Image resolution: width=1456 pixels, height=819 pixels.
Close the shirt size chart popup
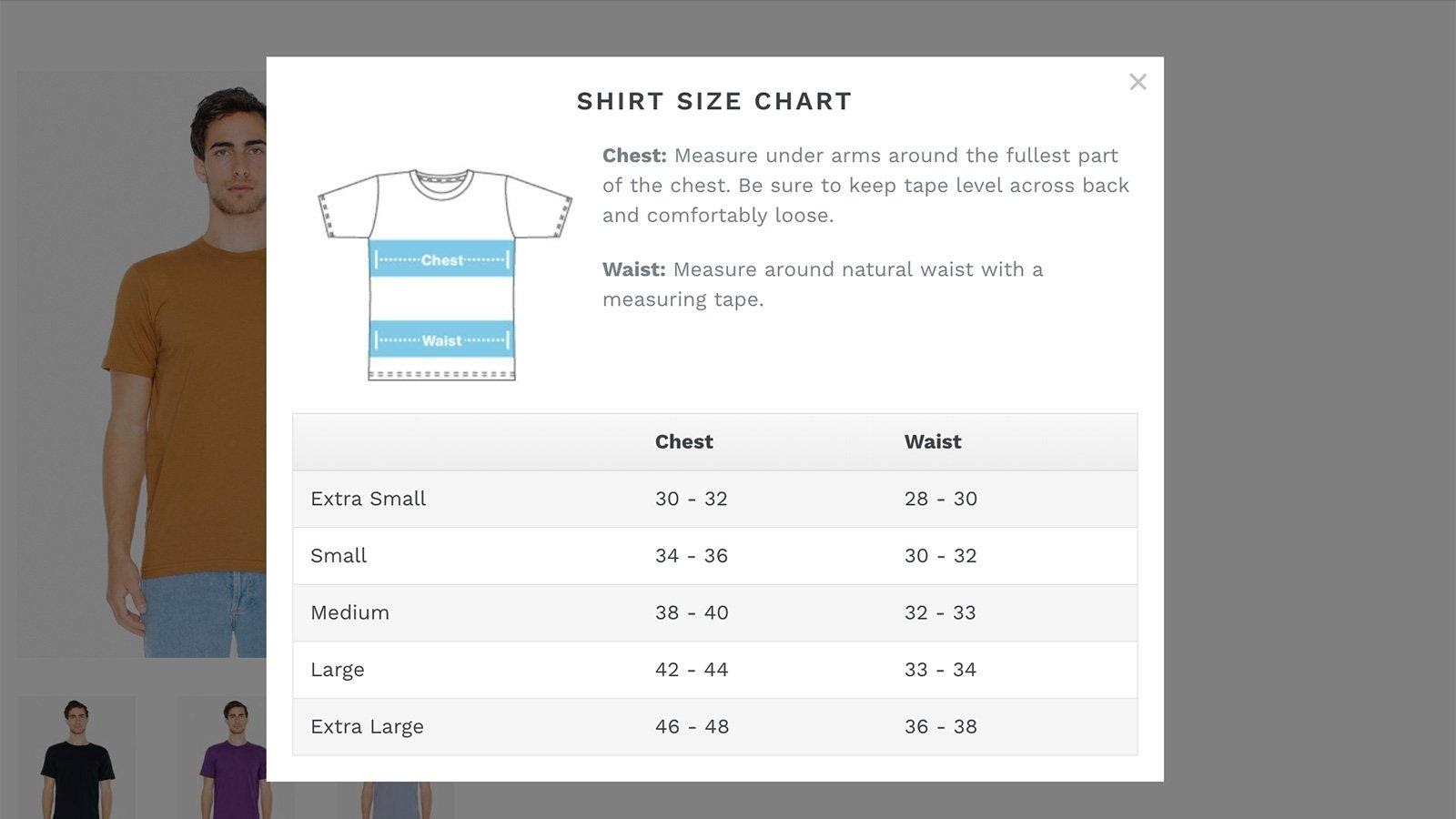tap(1137, 82)
